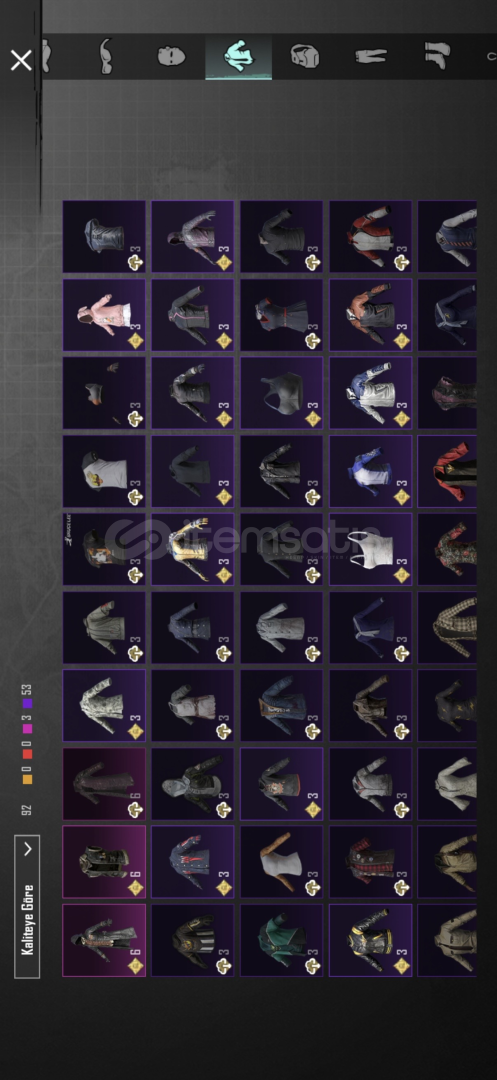
Task: Open the shoes category tab
Action: click(x=437, y=56)
